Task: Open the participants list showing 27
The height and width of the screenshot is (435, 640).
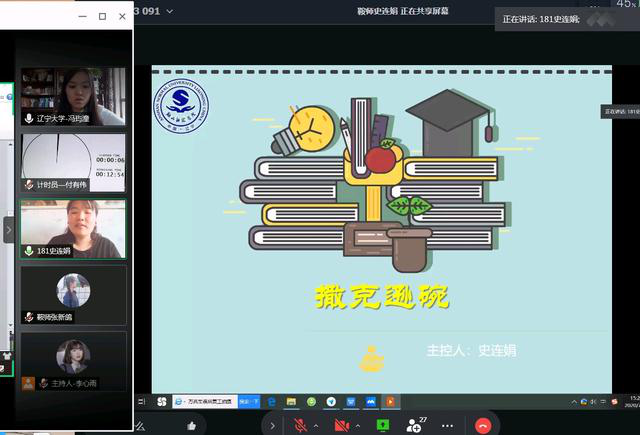Action: click(416, 425)
